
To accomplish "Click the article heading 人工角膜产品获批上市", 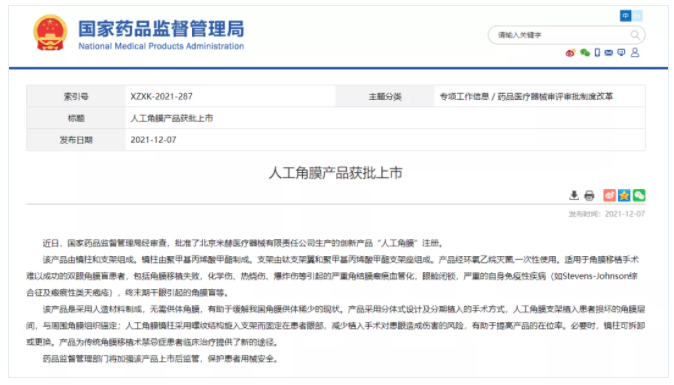I will tap(336, 173).
